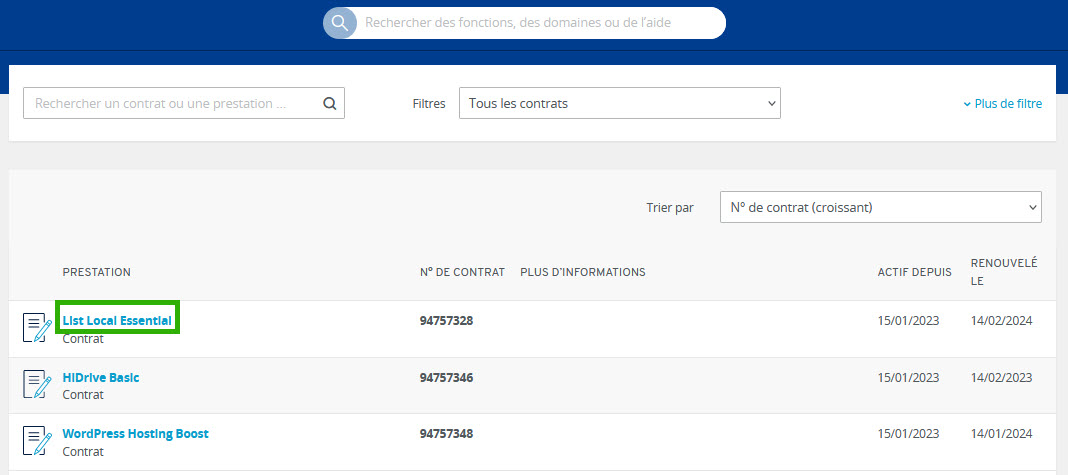Expand Plus de filtre options
The height and width of the screenshot is (475, 1068).
1003,104
